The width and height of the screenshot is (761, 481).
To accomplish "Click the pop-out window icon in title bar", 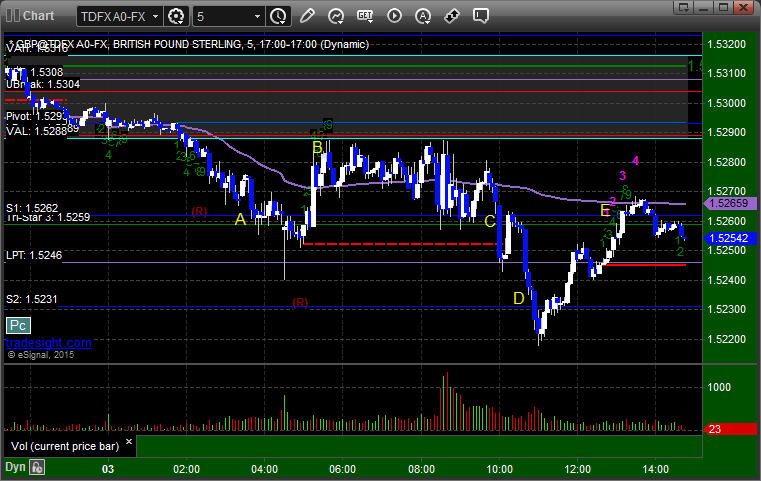I will click(684, 7).
